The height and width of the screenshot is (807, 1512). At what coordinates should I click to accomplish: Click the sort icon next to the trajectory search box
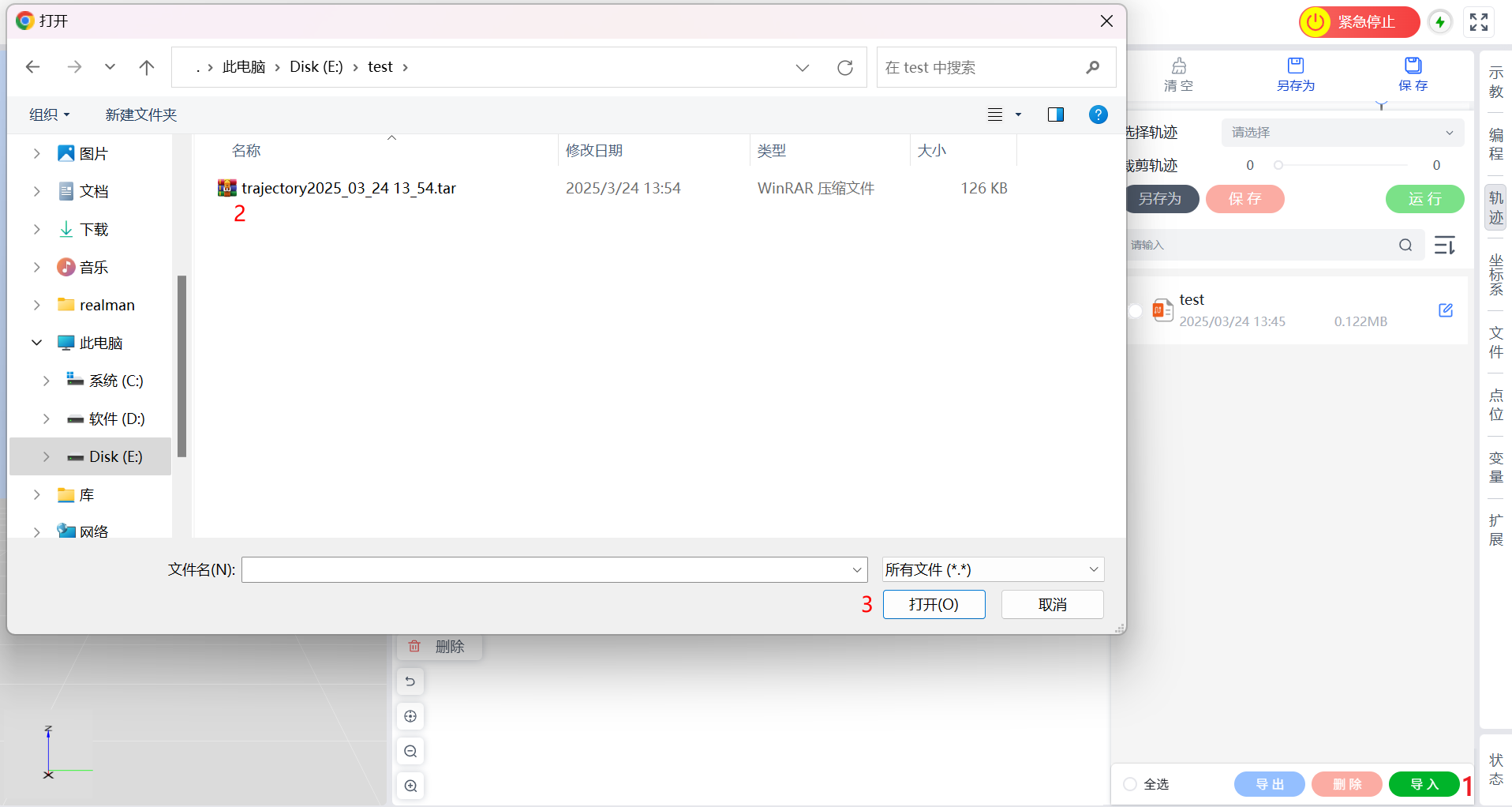coord(1445,245)
